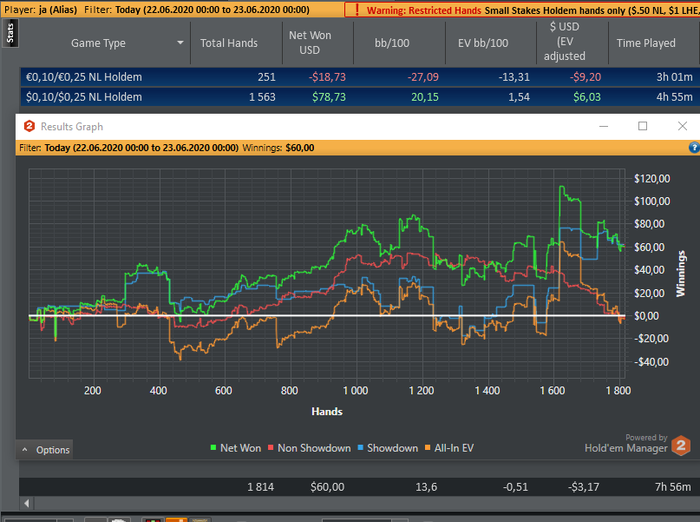The width and height of the screenshot is (700, 522).
Task: Toggle the All-In EV legend series
Action: point(449,448)
